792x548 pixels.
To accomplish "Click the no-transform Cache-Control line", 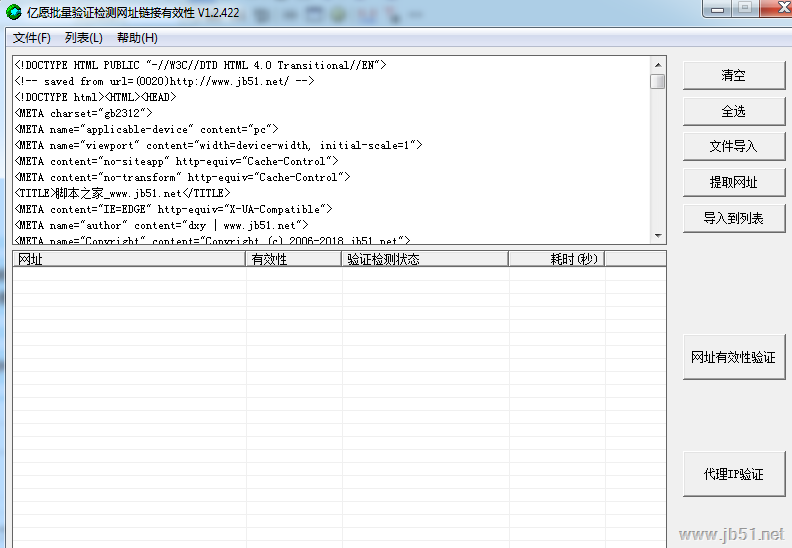I will (182, 177).
